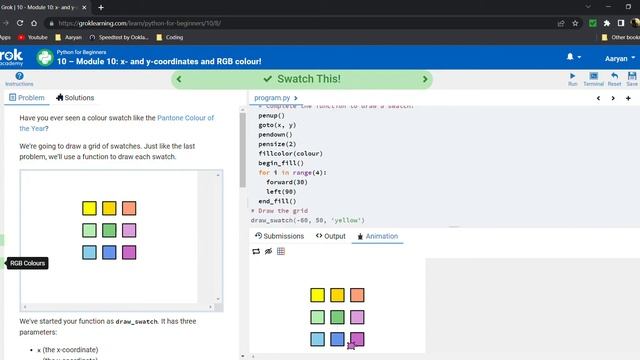The image size is (640, 360).
Task: Switch to the Problem tab
Action: (27, 98)
